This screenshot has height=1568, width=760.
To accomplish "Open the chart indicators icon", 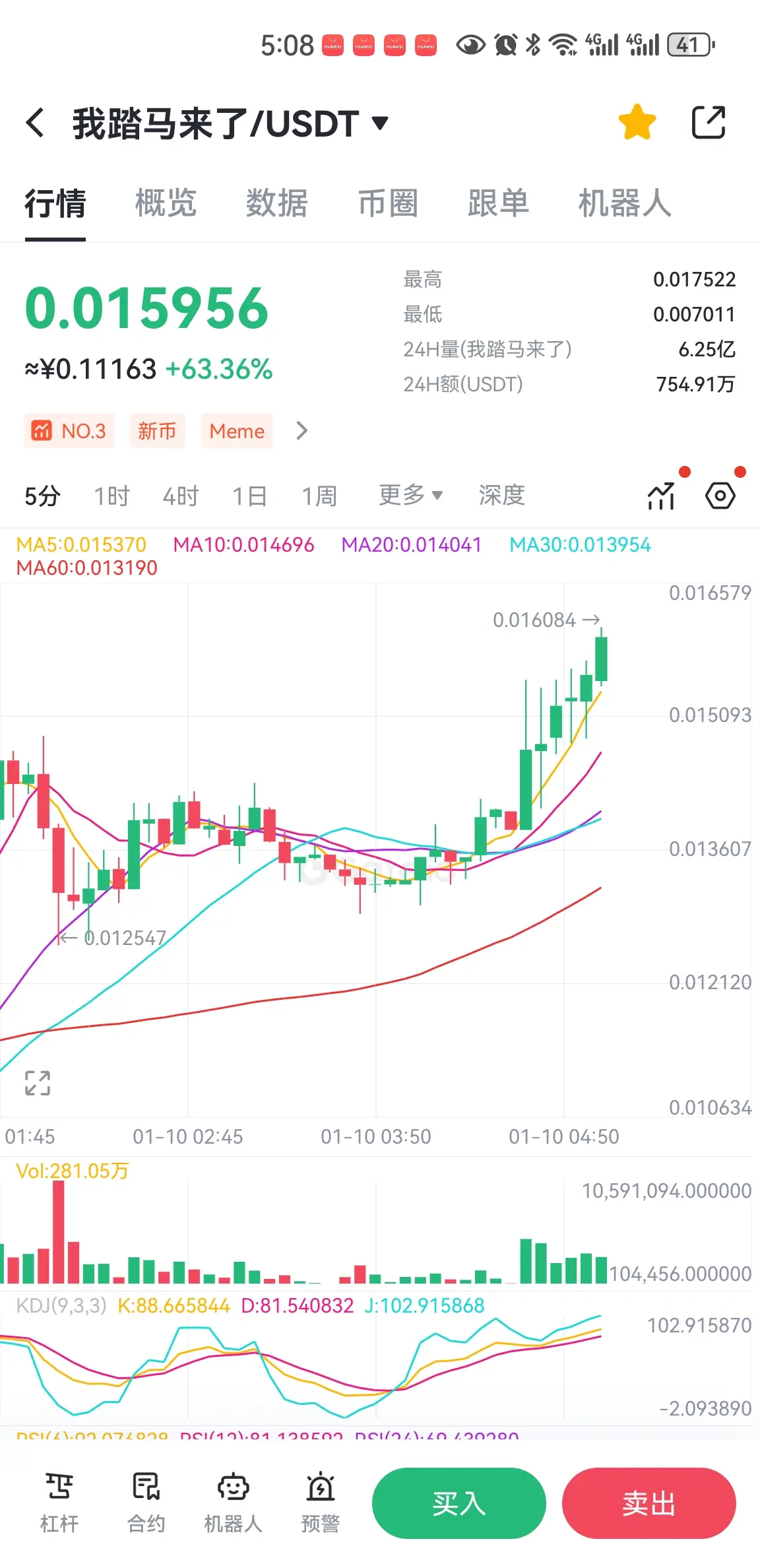I will coord(662,496).
